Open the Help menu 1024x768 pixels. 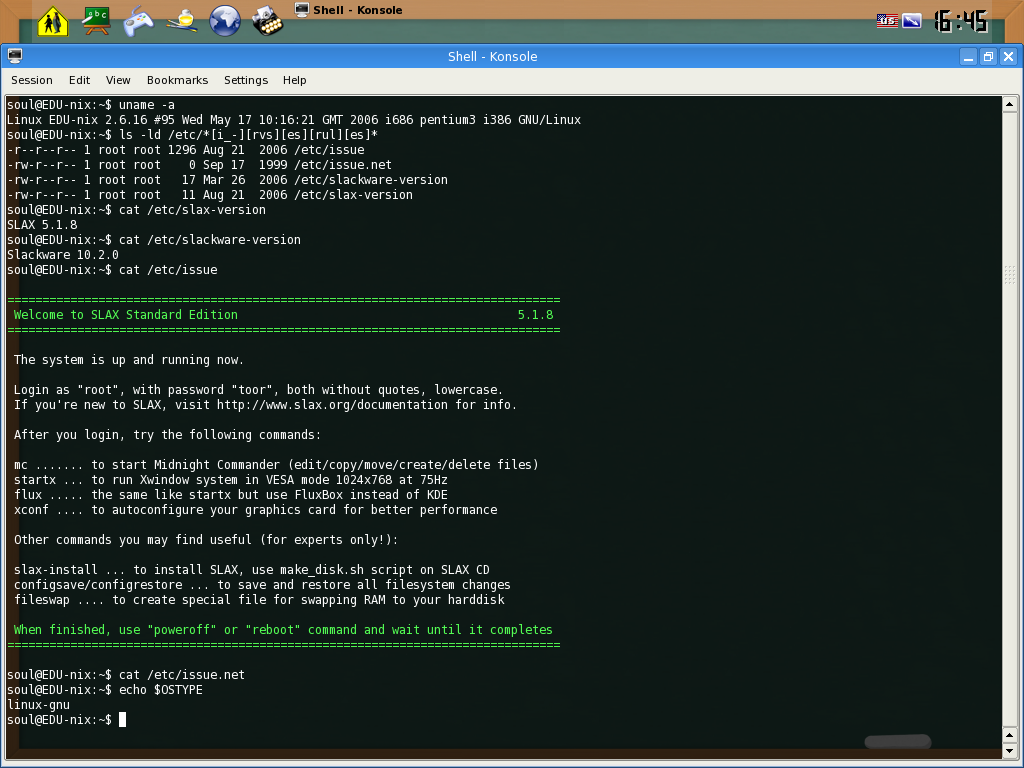(x=294, y=80)
